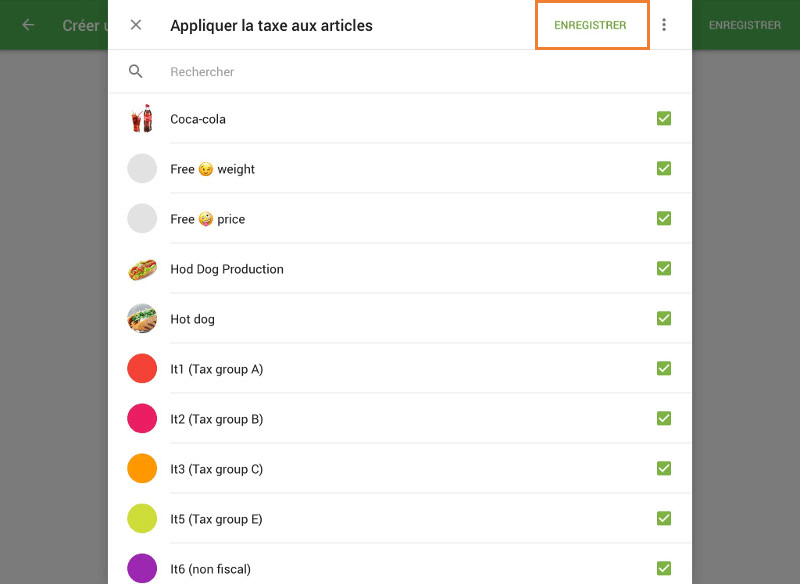Click the ENREGISTRER button behind the dialog
Viewport: 800px width, 584px height.
745,25
